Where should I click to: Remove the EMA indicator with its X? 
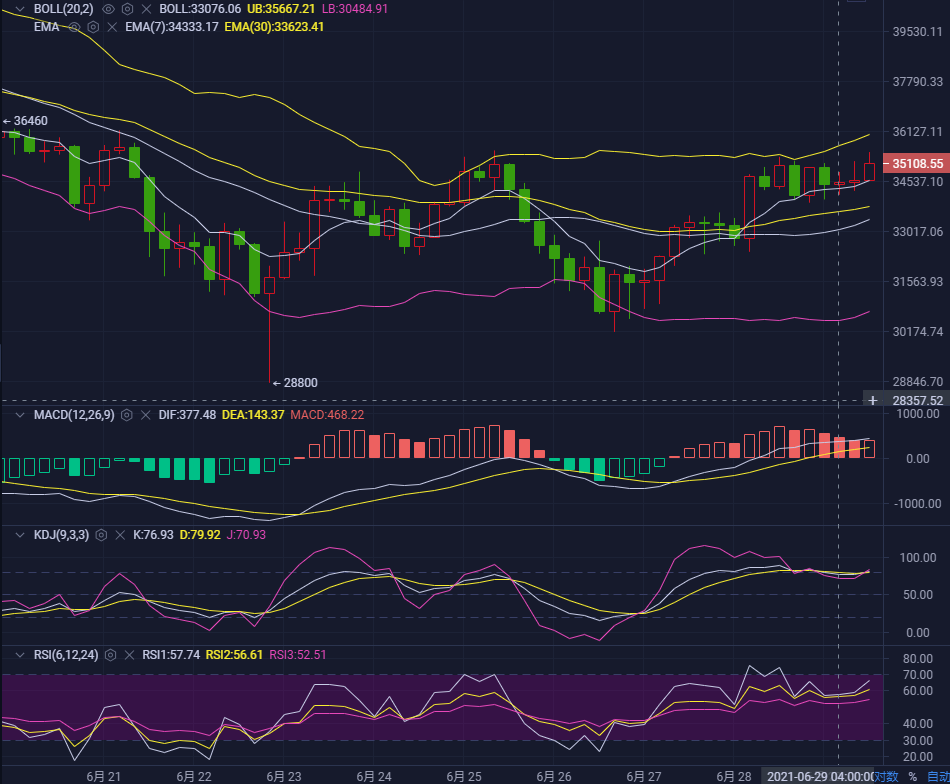tap(111, 27)
